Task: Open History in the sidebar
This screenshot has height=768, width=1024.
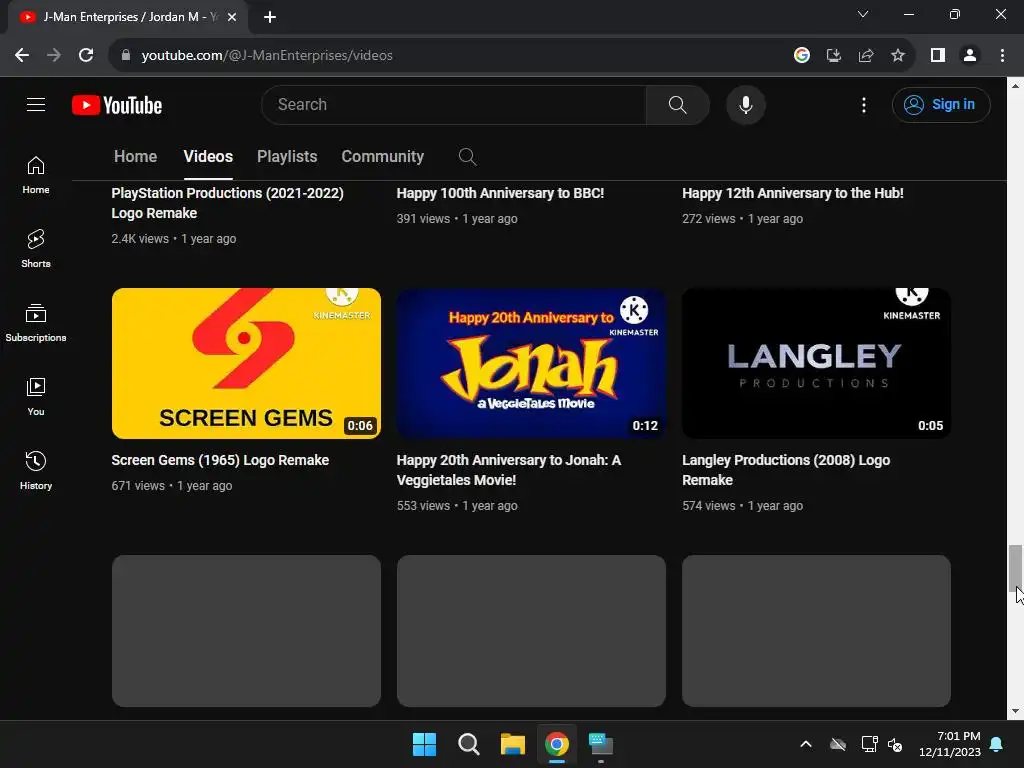Action: click(x=36, y=470)
